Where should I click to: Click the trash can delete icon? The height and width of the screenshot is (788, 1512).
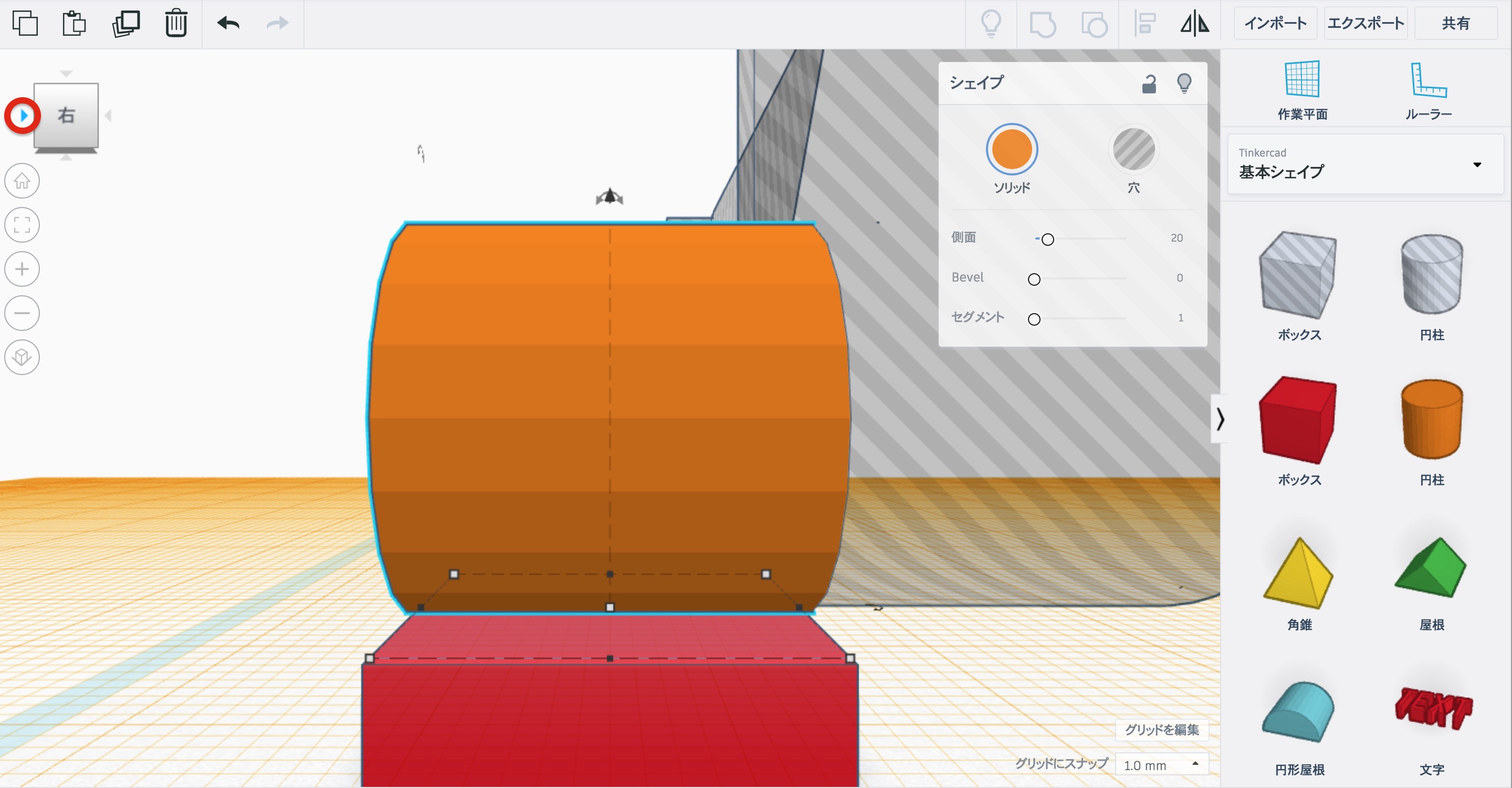tap(175, 24)
